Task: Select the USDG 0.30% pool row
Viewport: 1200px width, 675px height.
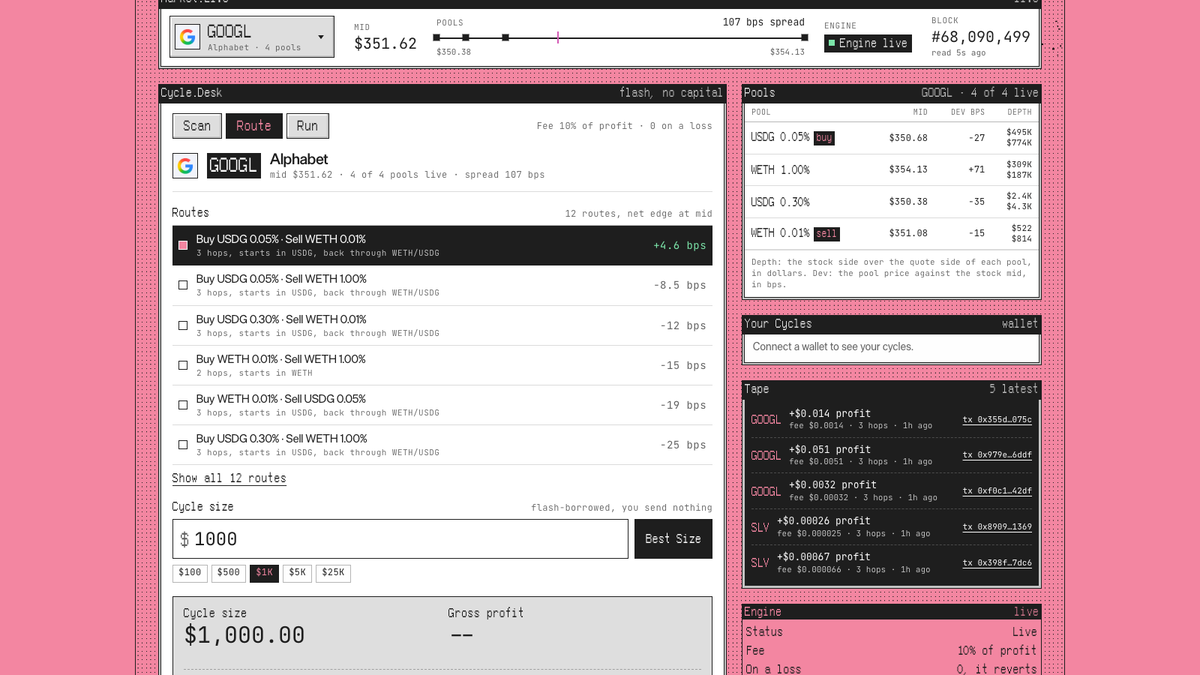Action: [891, 202]
